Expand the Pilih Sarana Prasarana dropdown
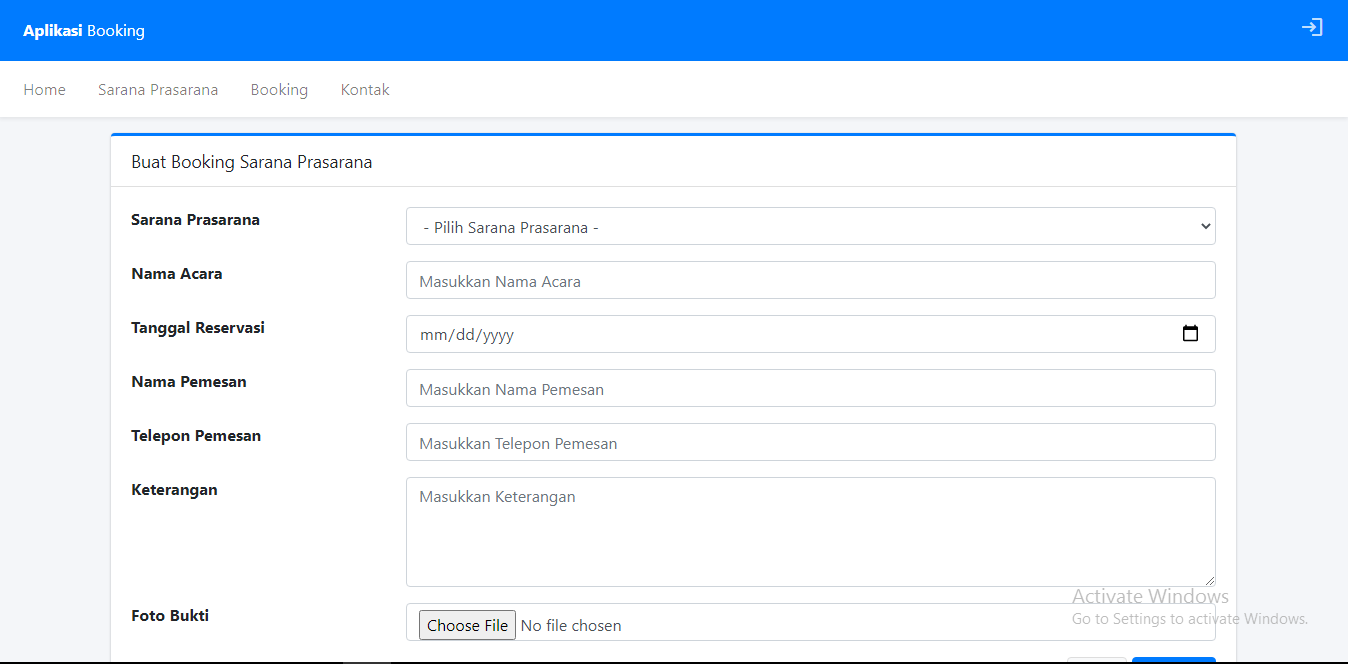The image size is (1348, 664). click(810, 227)
